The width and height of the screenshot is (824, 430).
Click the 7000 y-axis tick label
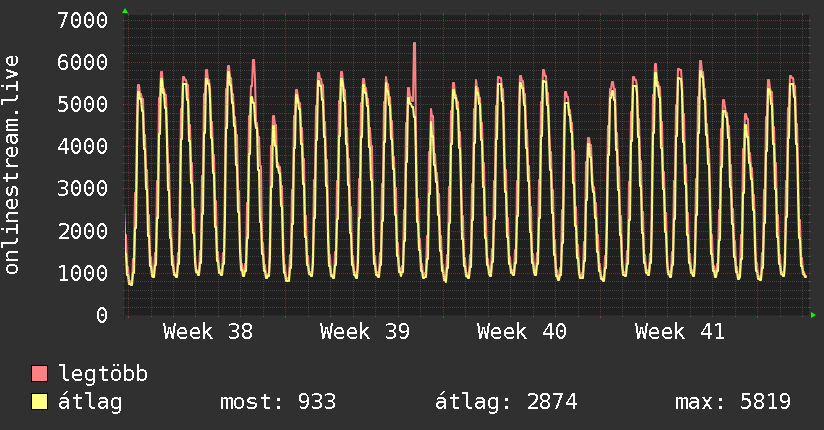83,21
